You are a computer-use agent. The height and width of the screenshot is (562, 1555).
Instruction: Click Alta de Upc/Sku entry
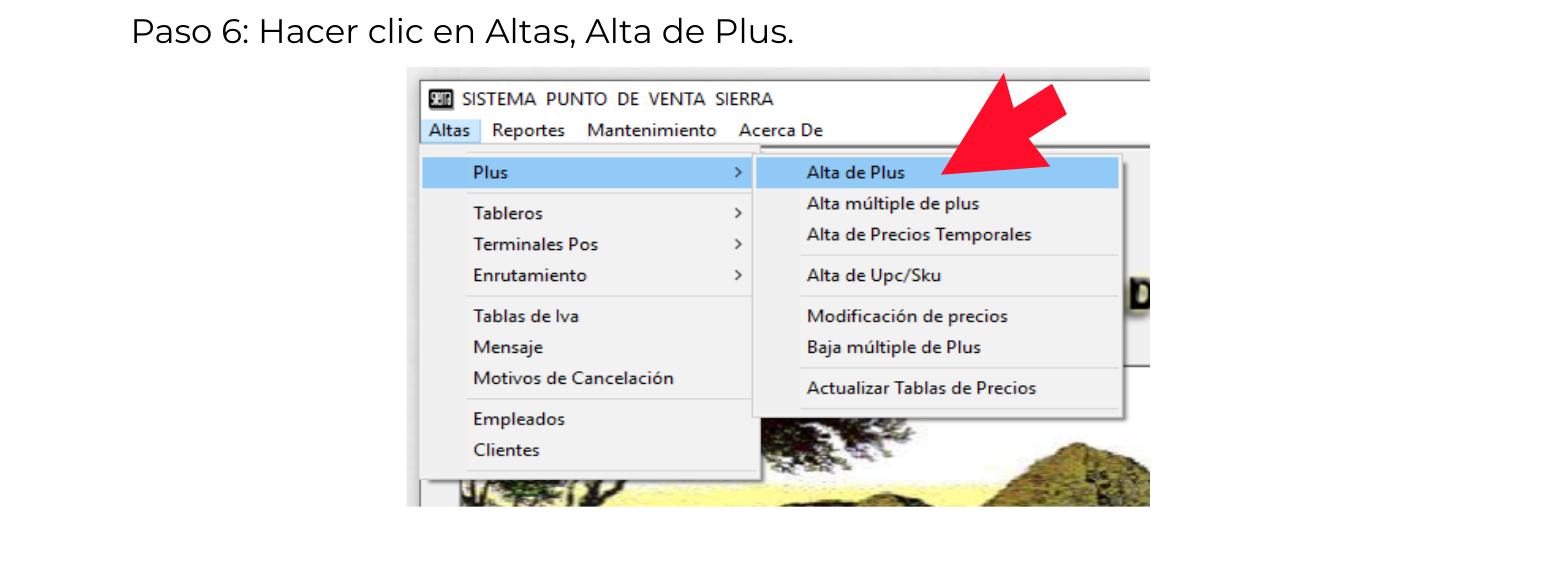[873, 276]
